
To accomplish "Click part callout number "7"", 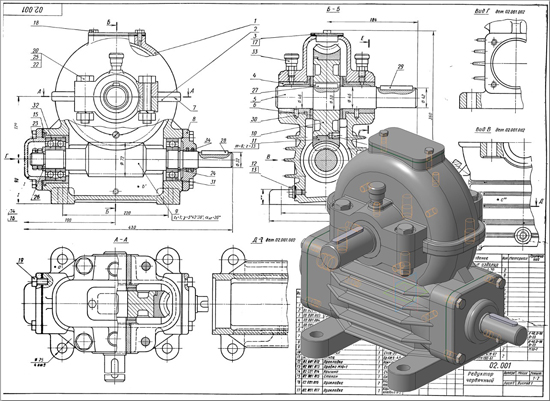I will (x=194, y=107).
